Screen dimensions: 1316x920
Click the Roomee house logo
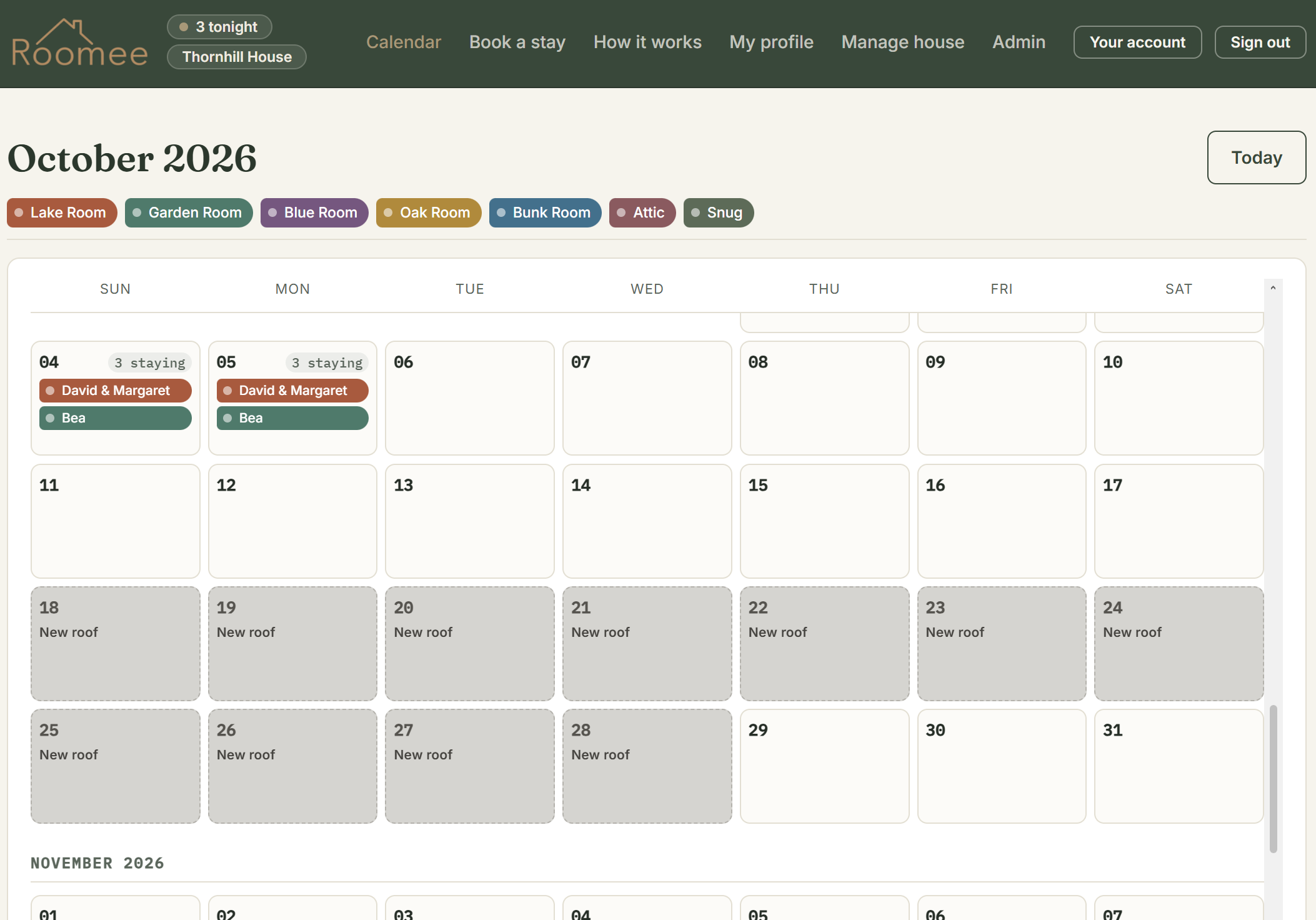(x=79, y=42)
